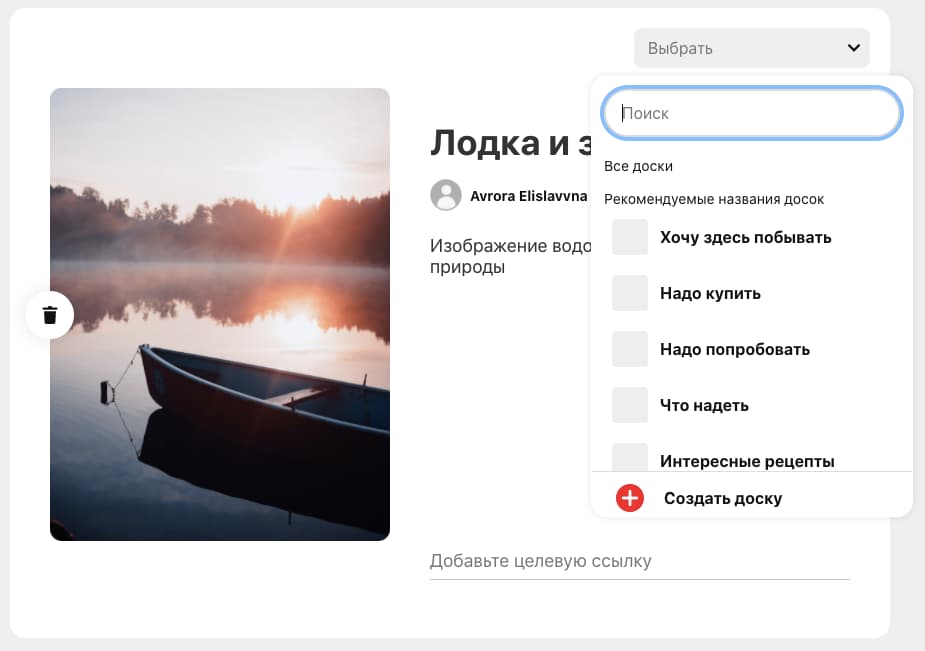
Task: Click the Рекомендуемые названия досок header
Action: [714, 199]
